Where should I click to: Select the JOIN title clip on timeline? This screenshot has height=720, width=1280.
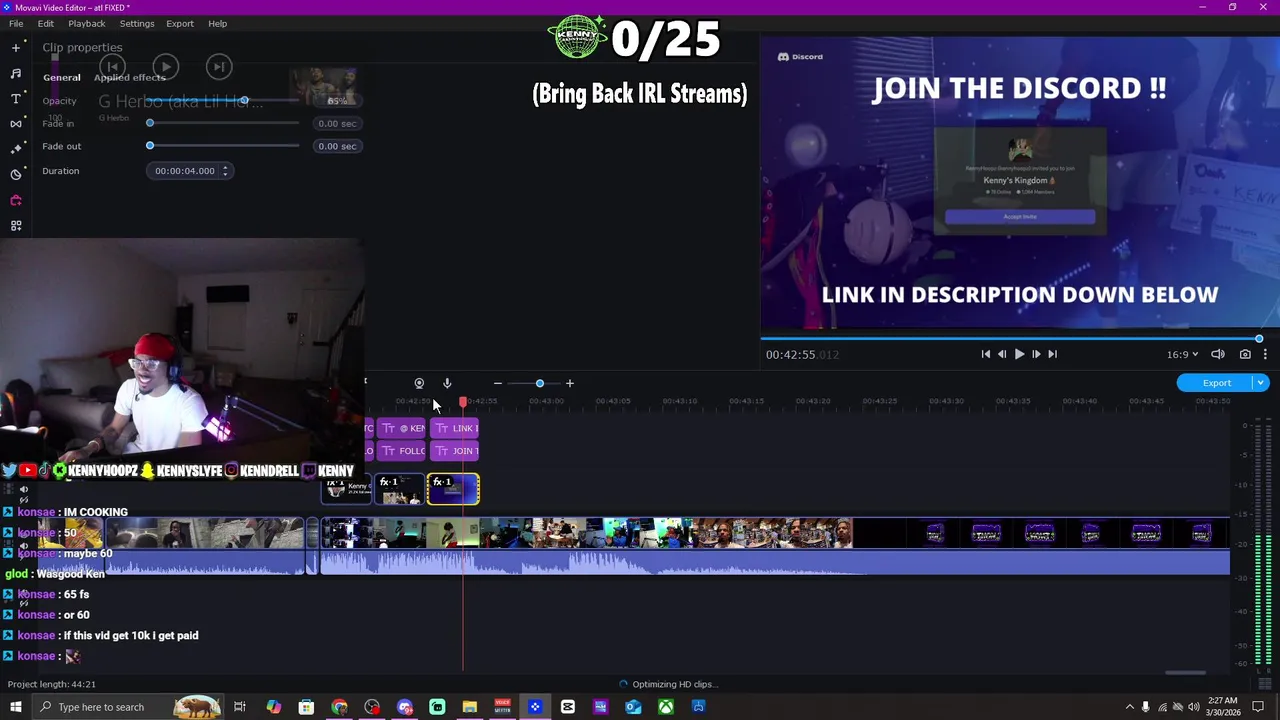(455, 451)
